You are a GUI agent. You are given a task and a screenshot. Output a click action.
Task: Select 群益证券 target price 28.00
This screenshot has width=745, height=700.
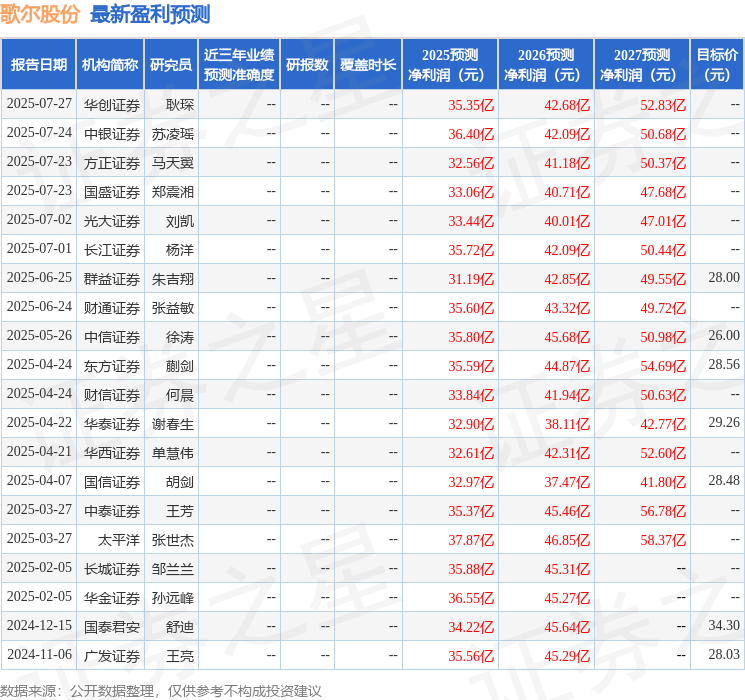(x=724, y=278)
